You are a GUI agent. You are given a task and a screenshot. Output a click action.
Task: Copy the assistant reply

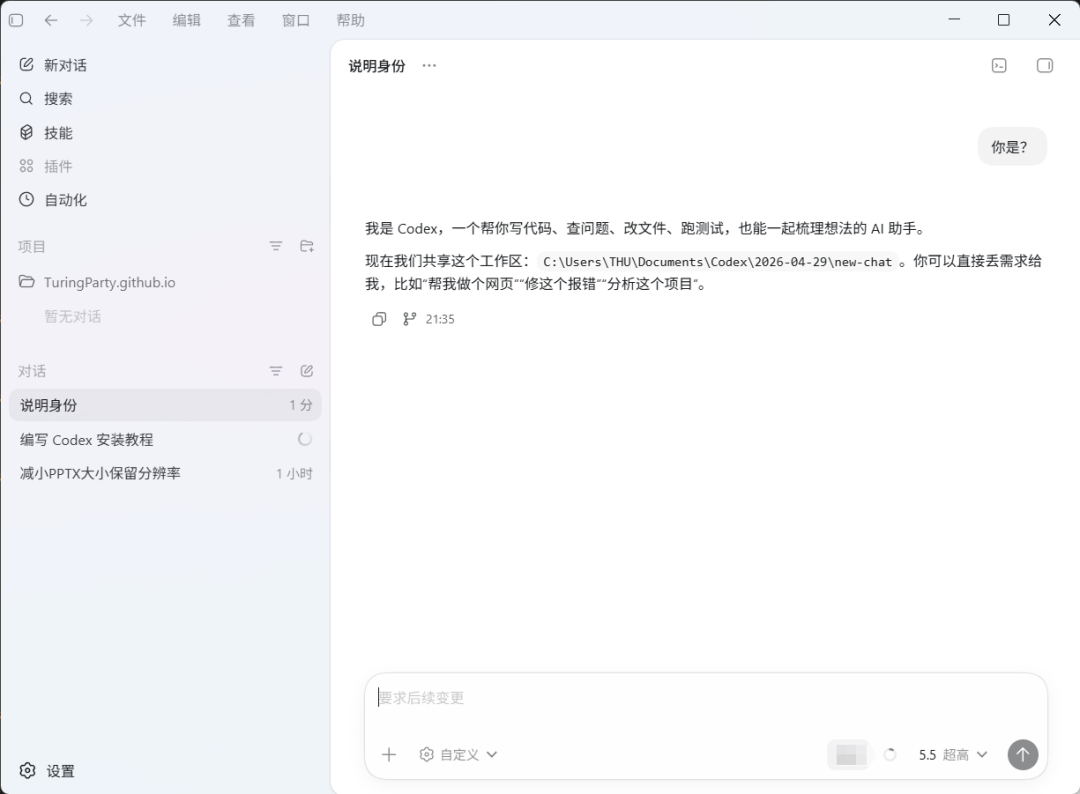[379, 319]
